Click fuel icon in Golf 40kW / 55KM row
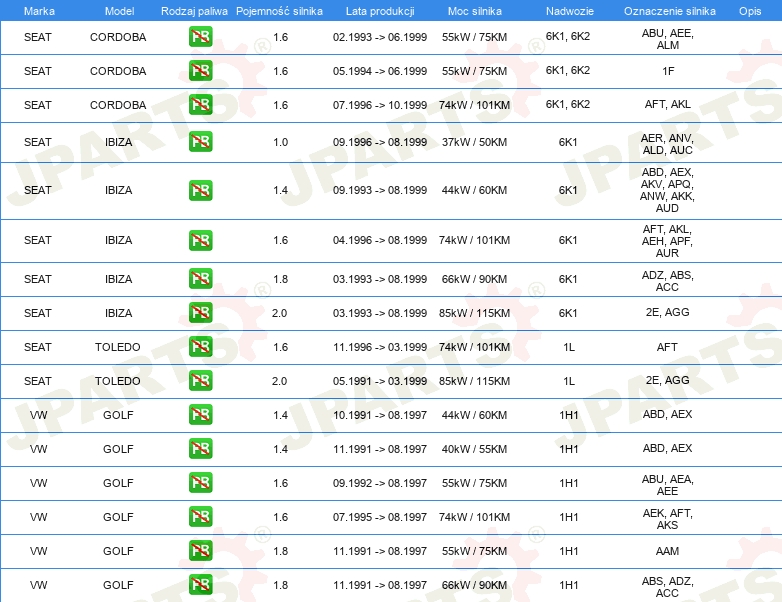782x602 pixels. [200, 448]
